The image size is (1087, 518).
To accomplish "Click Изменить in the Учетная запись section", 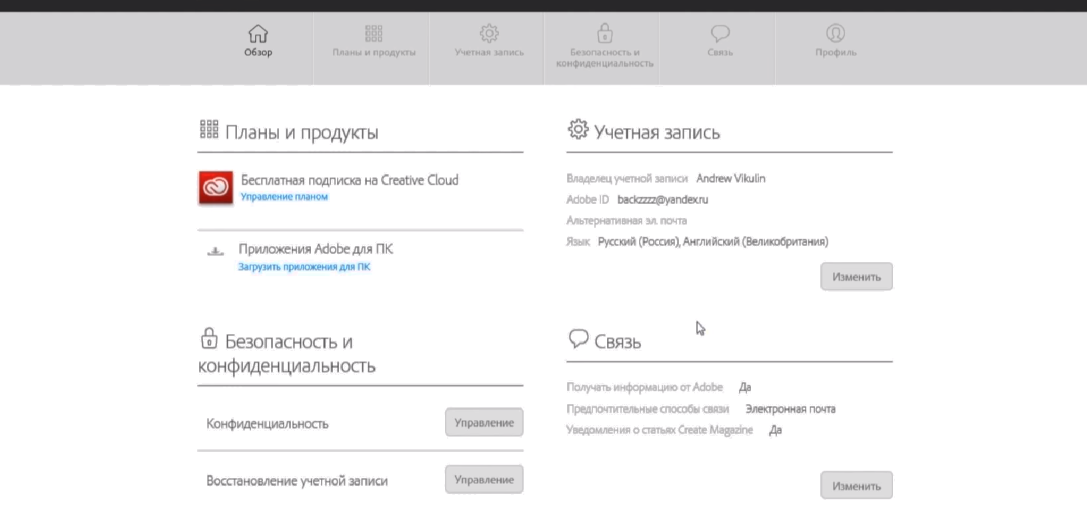I will (856, 277).
